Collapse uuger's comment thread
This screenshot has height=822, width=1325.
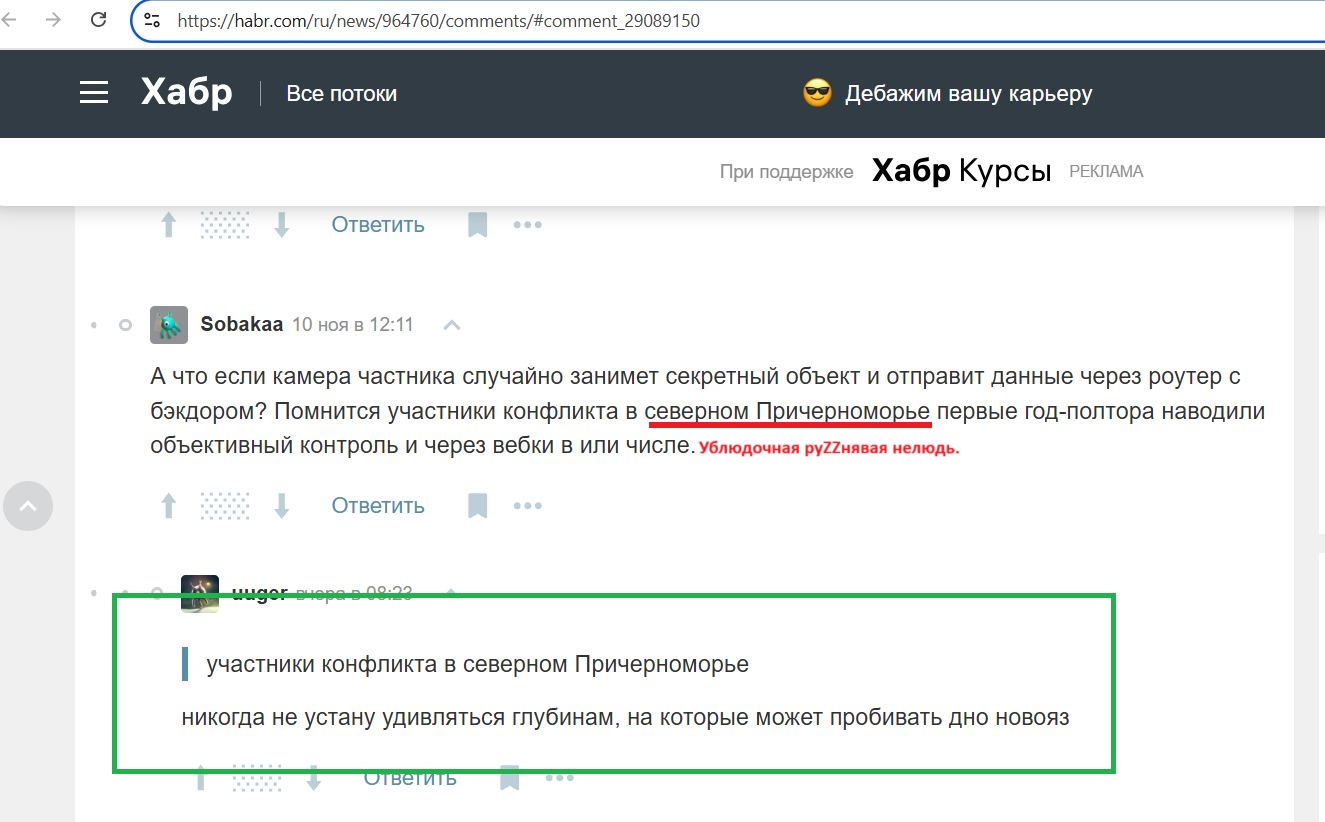(x=451, y=591)
